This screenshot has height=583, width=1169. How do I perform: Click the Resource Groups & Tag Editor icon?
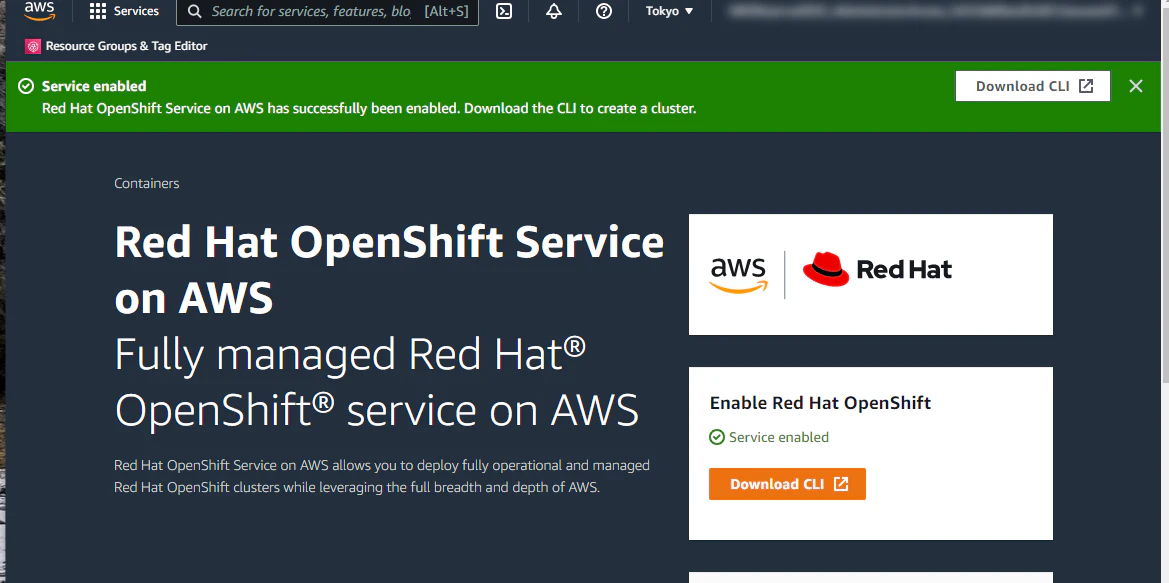tap(33, 46)
